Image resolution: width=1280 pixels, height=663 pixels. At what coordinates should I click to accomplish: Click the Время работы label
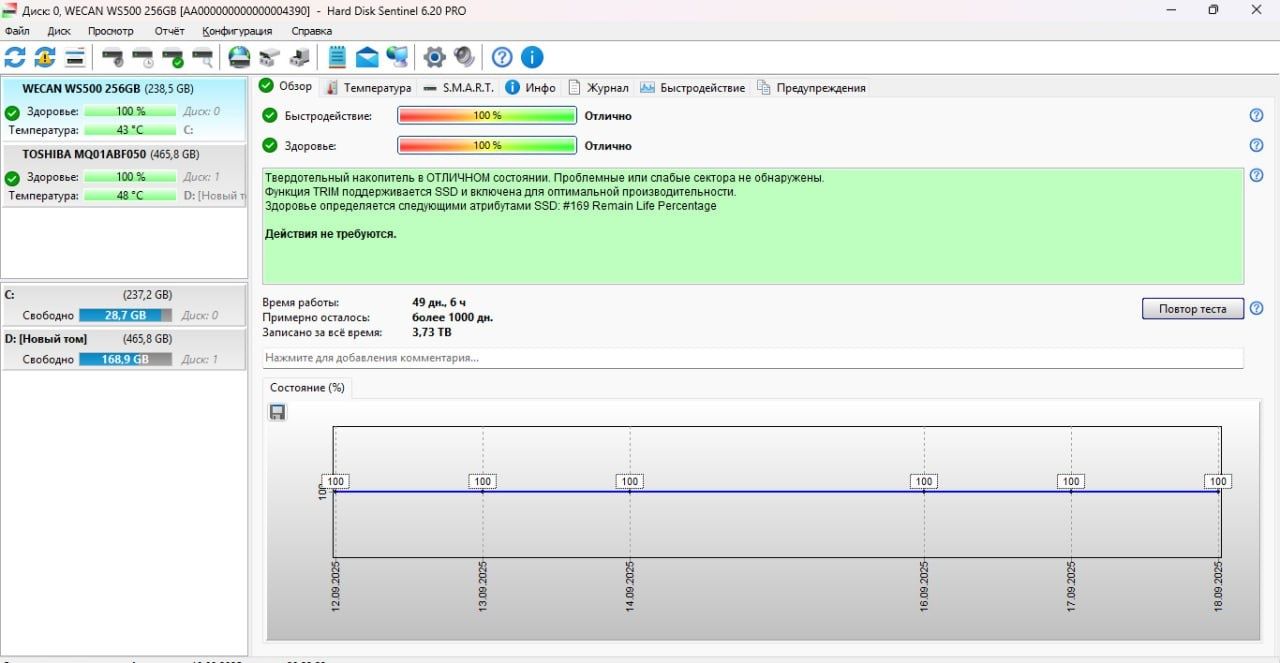301,302
